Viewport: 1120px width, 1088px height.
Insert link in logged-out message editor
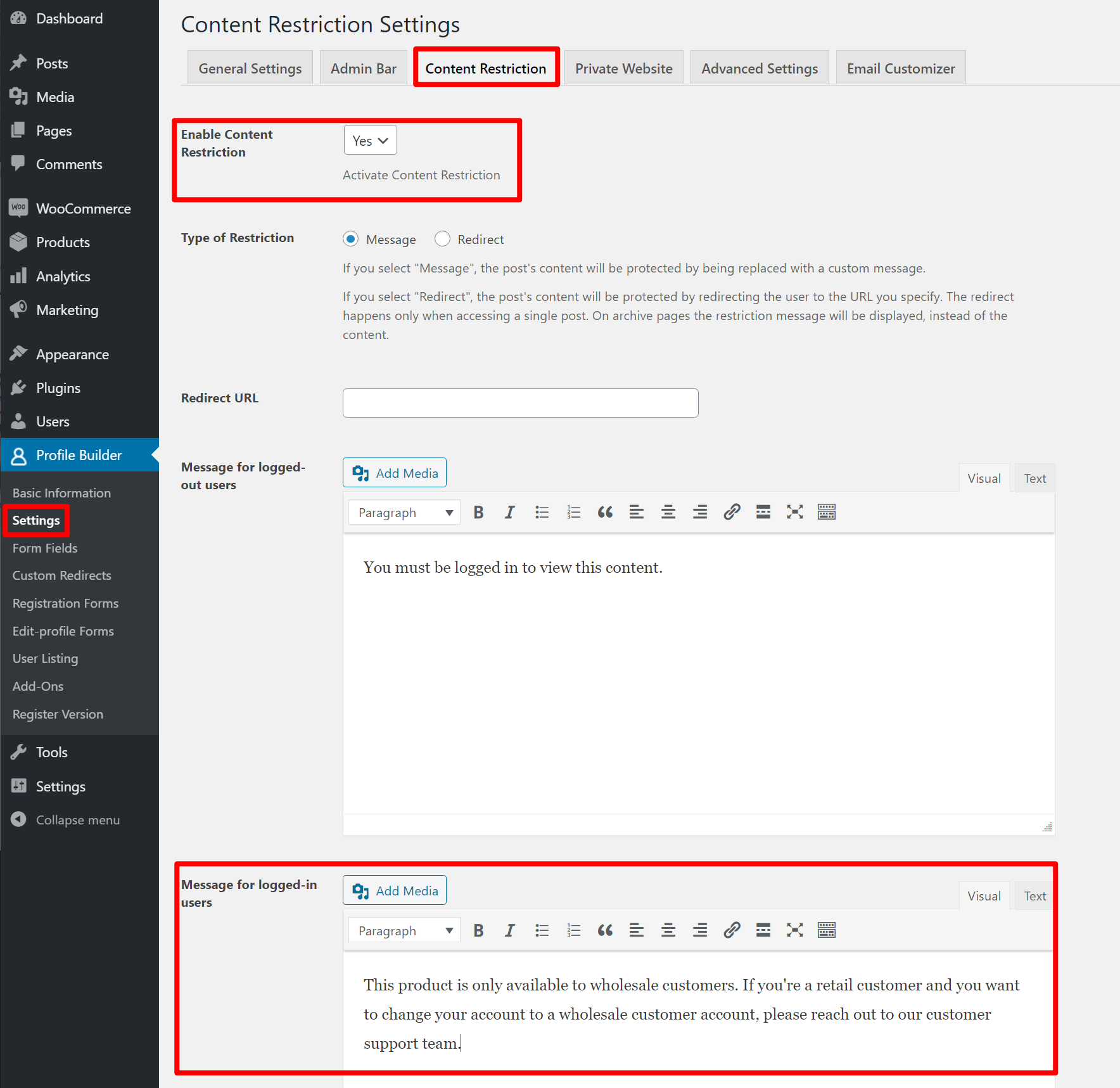pyautogui.click(x=732, y=512)
